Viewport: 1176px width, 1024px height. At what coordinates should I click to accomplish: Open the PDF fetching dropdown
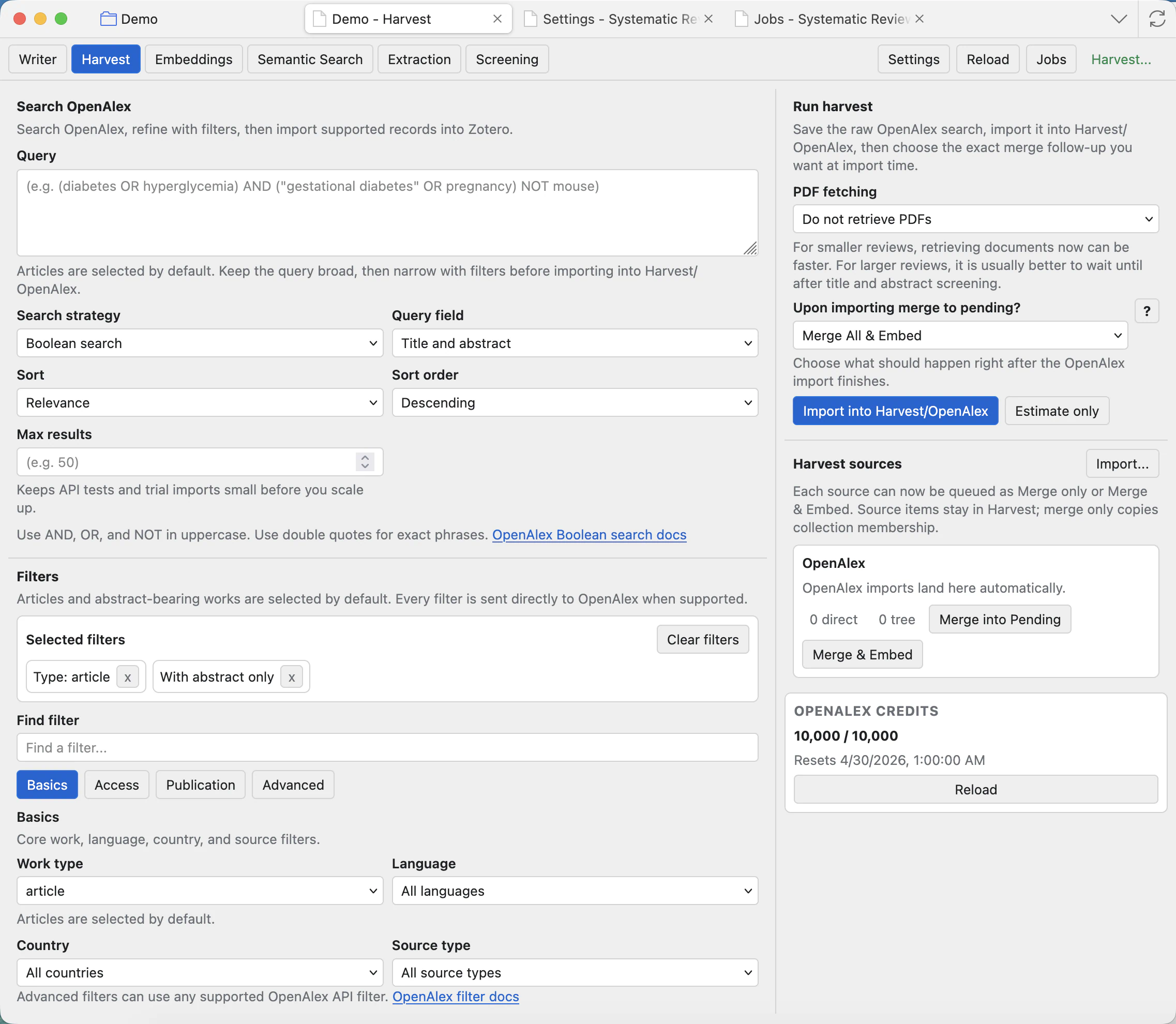pyautogui.click(x=975, y=219)
